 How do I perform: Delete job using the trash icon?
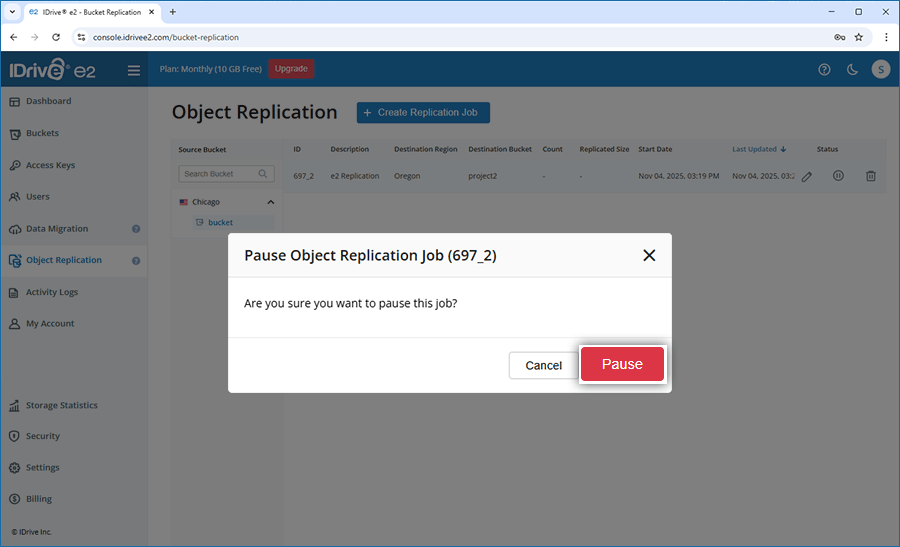click(x=870, y=176)
